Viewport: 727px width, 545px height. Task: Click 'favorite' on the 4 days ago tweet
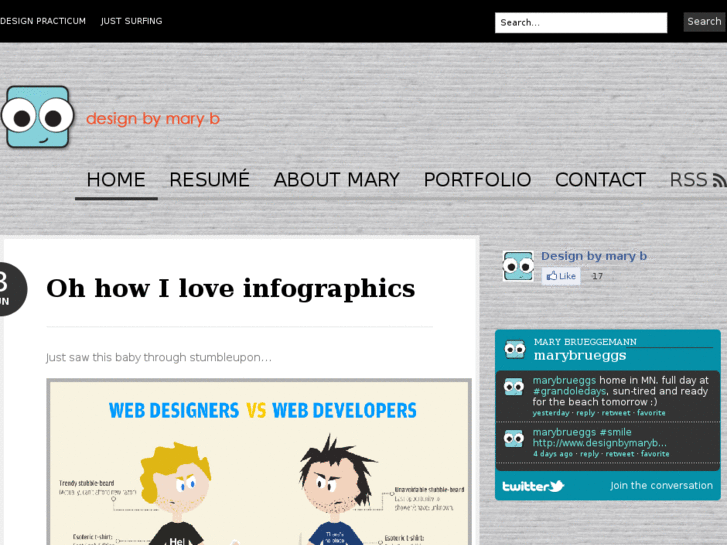point(655,454)
